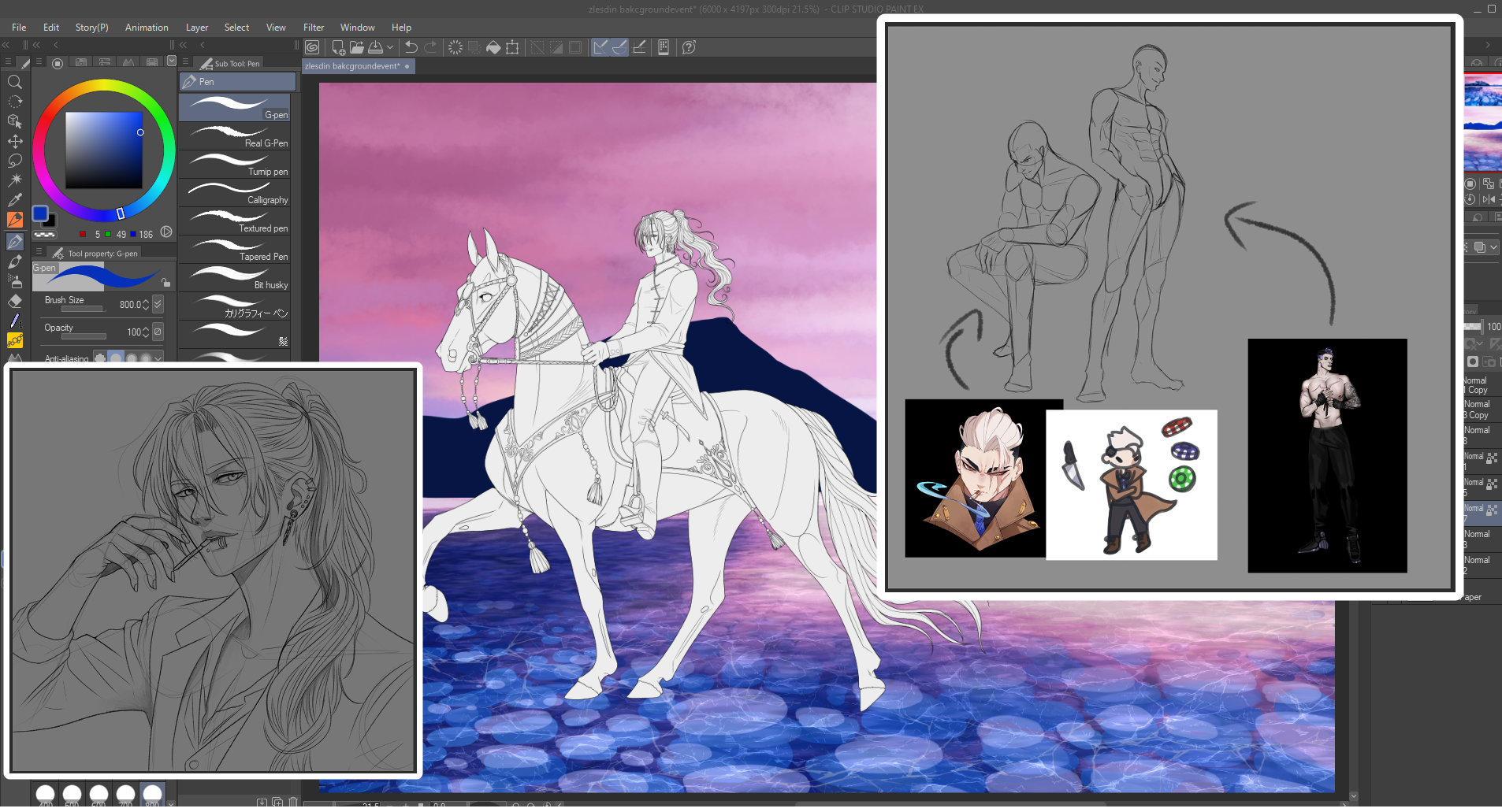Activate the Move layer tool
The width and height of the screenshot is (1502, 812).
pyautogui.click(x=15, y=141)
